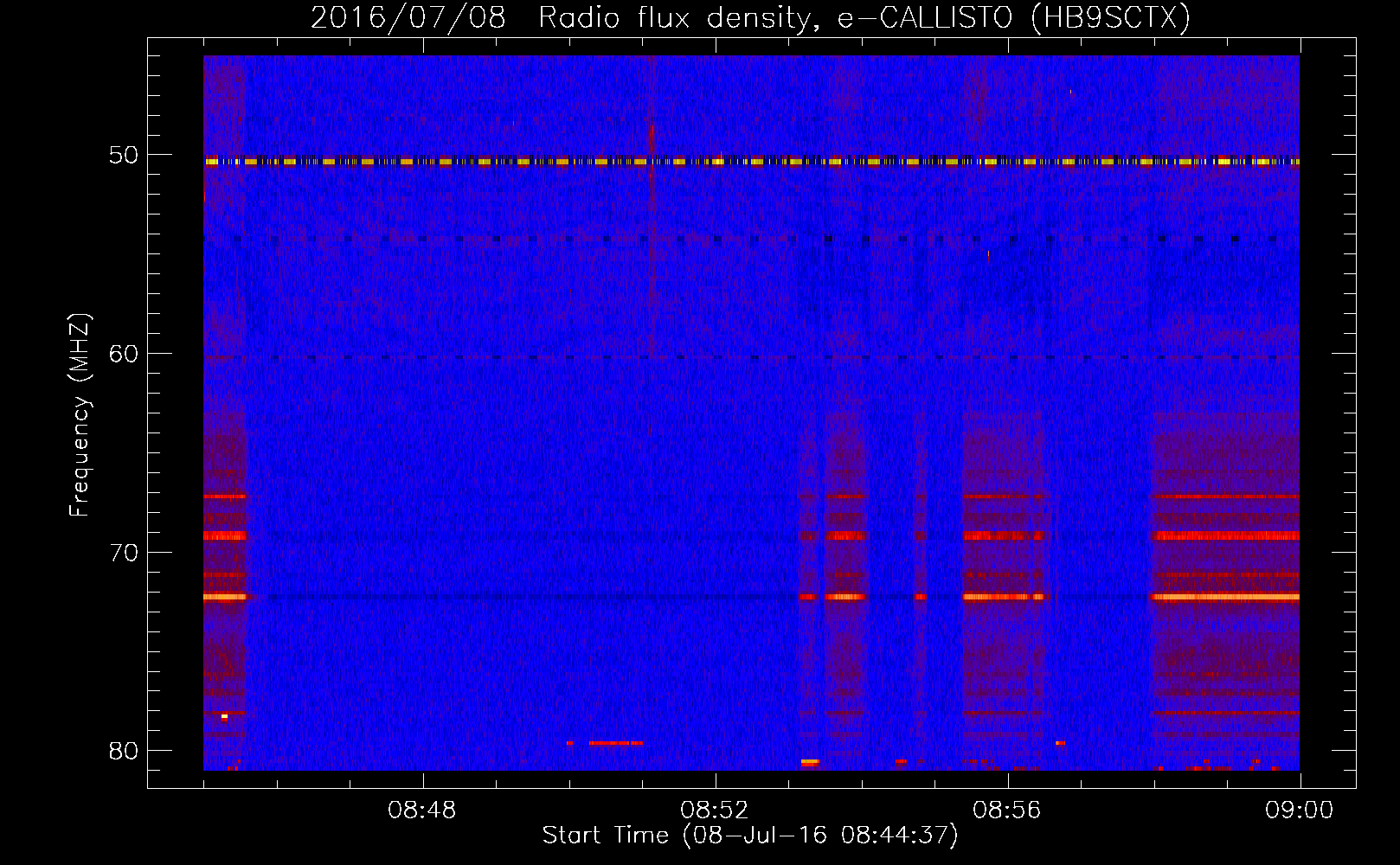Image resolution: width=1400 pixels, height=865 pixels.
Task: Click the 'Frequency (MHZ)' axis label
Action: (80, 415)
